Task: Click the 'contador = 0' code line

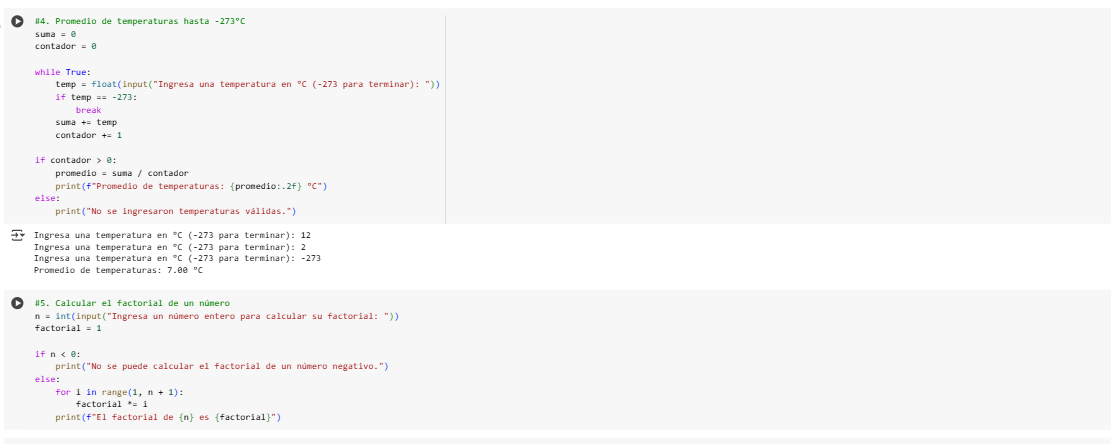Action: (65, 46)
